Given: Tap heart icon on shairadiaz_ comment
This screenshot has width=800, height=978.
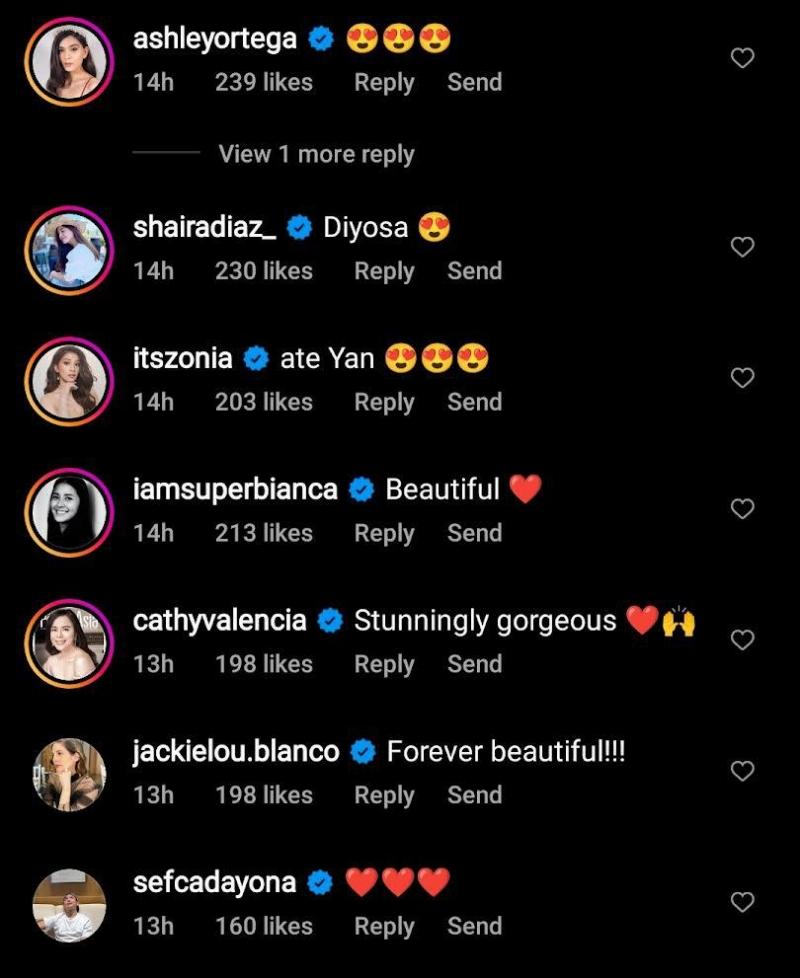Looking at the screenshot, I should [742, 247].
